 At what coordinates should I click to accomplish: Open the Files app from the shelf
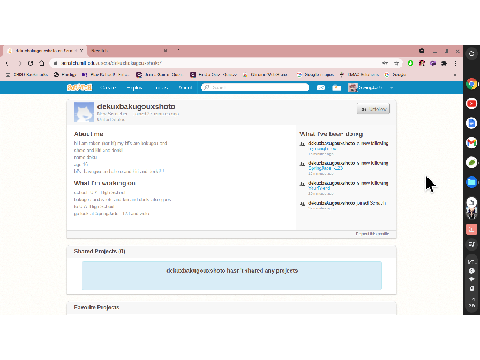(471, 182)
